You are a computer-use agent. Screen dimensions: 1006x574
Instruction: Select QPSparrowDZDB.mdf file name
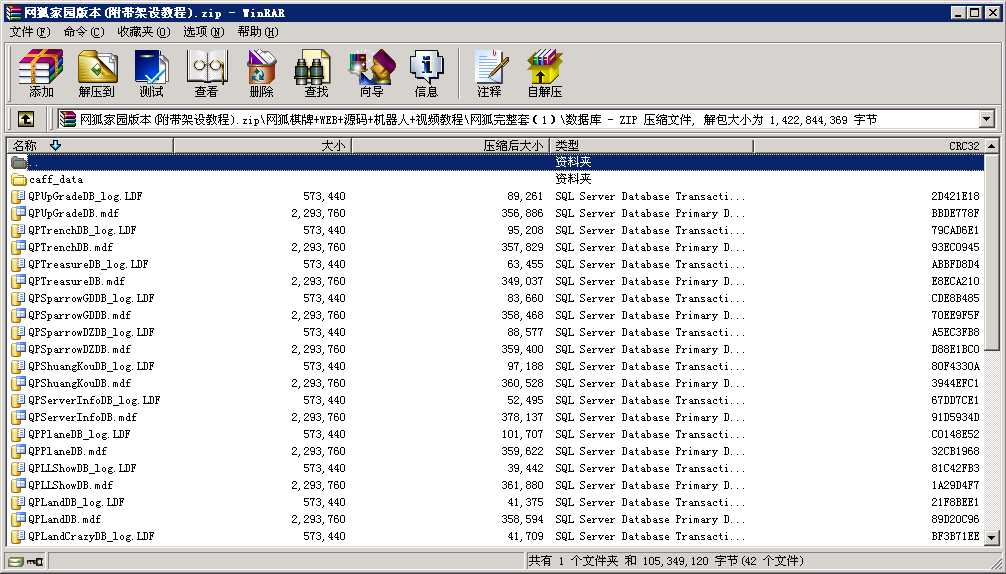click(x=80, y=349)
